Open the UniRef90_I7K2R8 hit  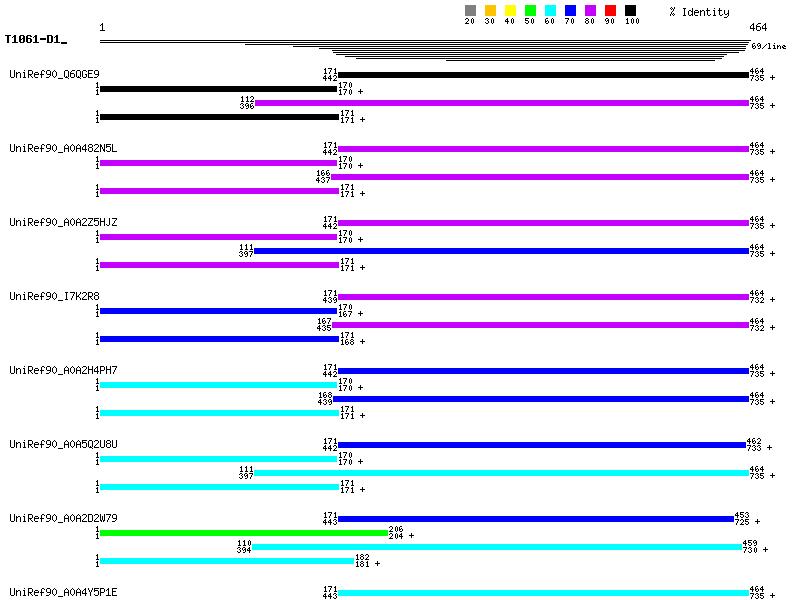click(x=54, y=296)
